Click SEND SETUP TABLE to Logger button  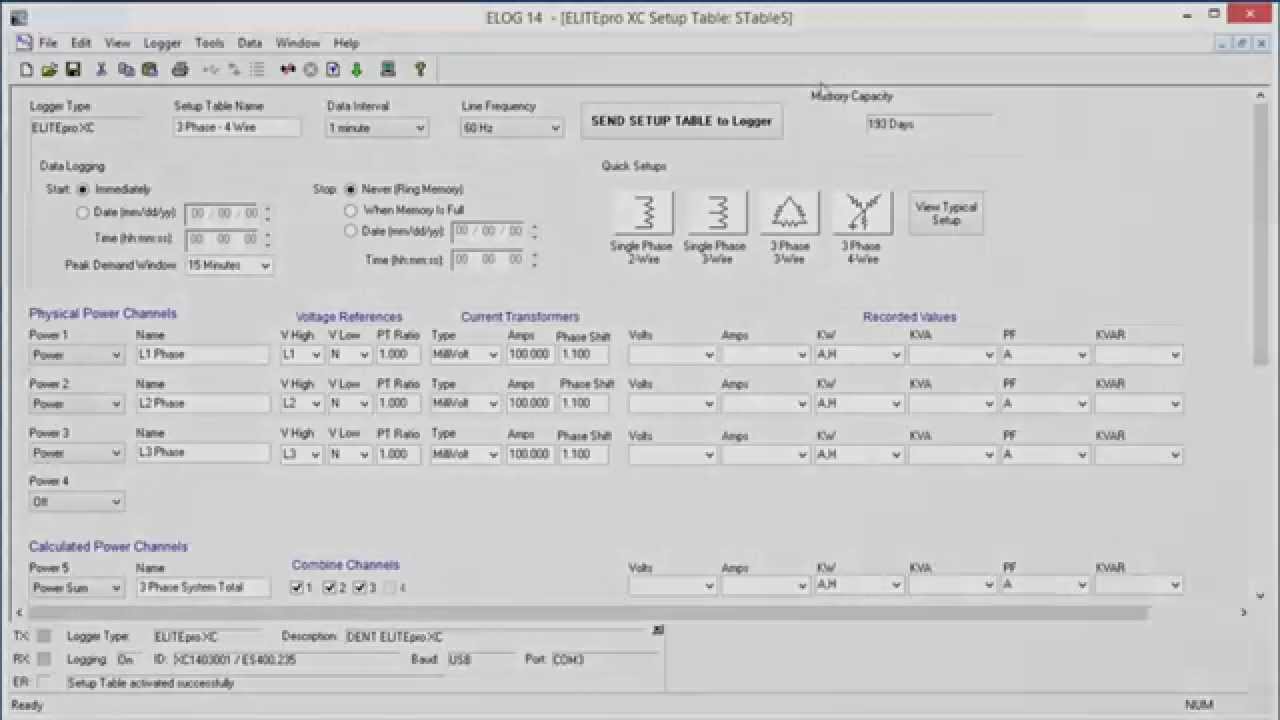682,121
